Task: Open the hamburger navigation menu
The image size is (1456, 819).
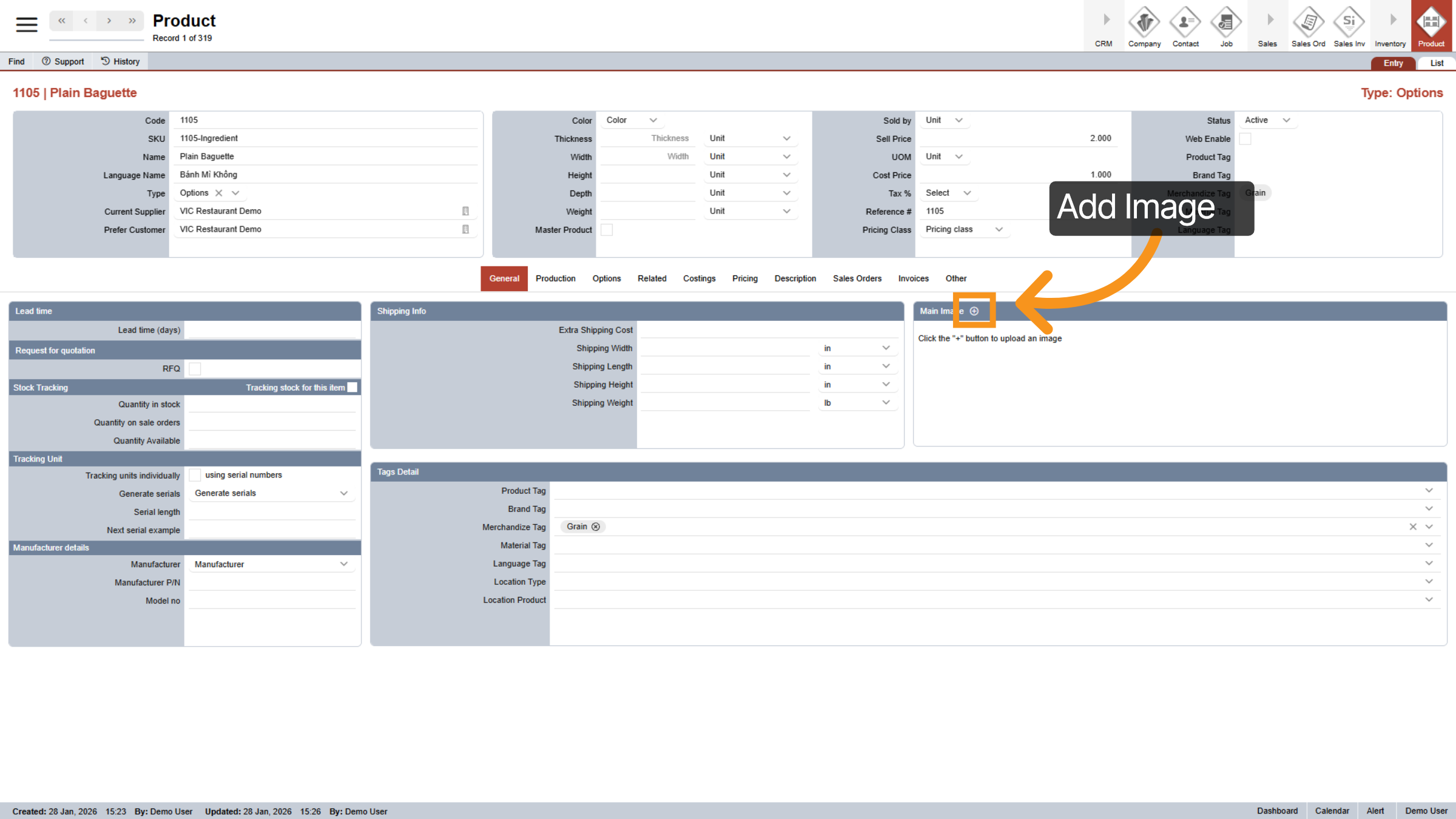Action: click(x=25, y=24)
